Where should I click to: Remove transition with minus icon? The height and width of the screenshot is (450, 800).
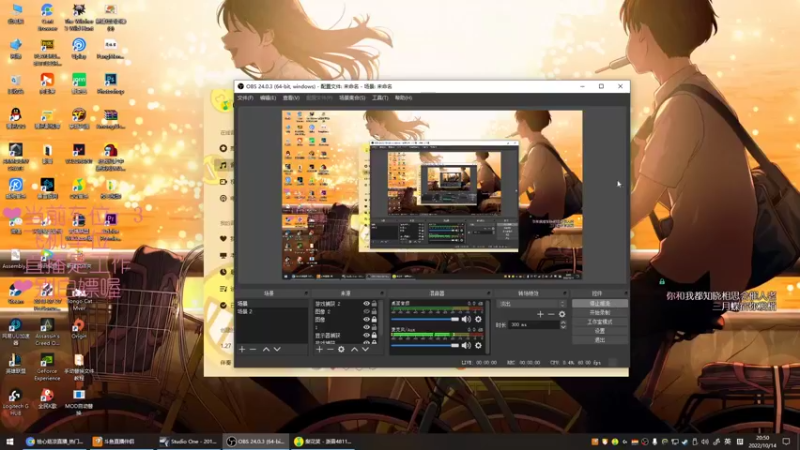[x=551, y=314]
